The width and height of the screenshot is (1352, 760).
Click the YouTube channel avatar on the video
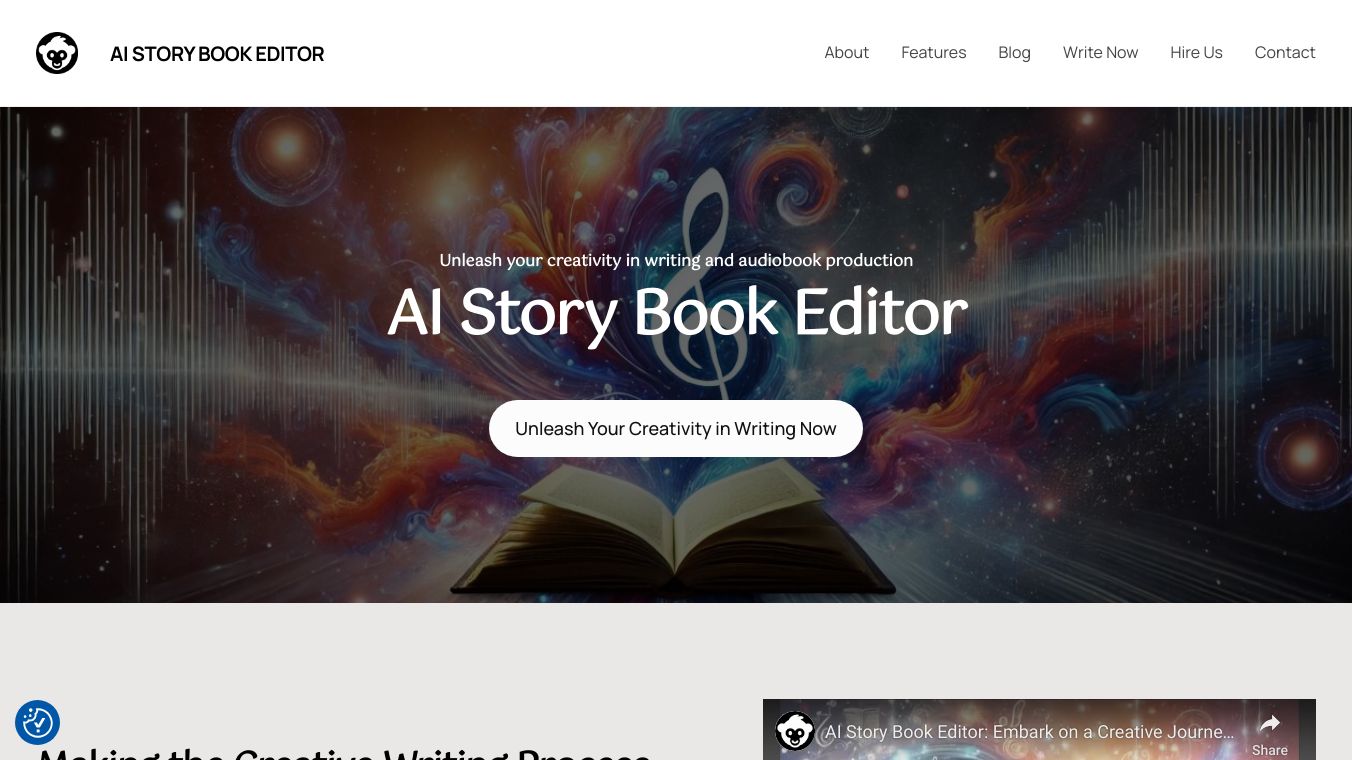click(x=795, y=731)
